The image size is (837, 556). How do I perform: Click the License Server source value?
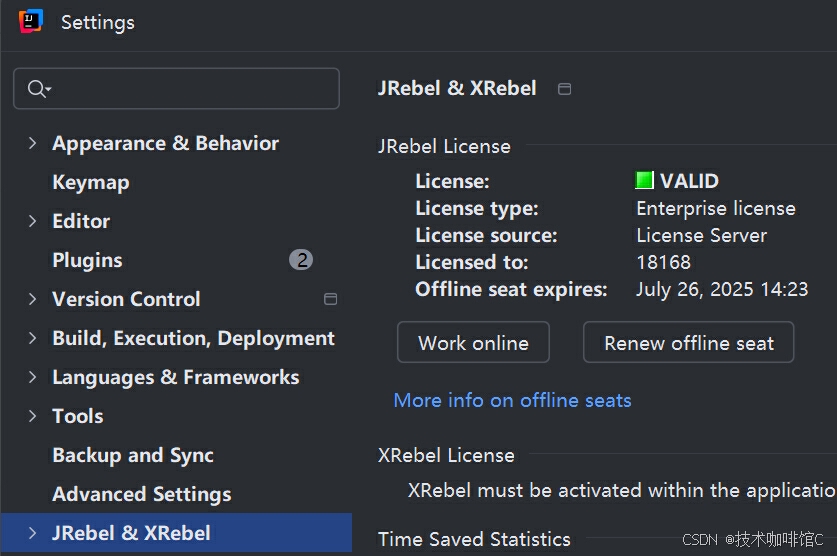[701, 235]
